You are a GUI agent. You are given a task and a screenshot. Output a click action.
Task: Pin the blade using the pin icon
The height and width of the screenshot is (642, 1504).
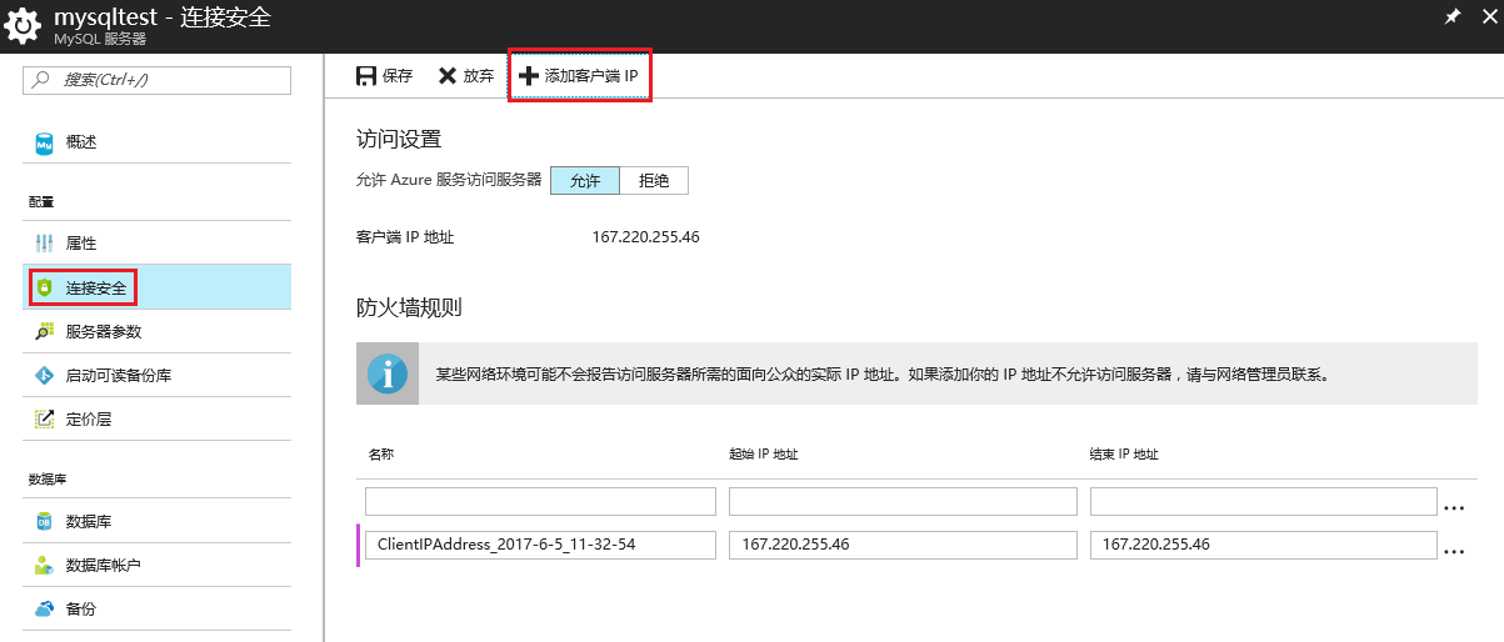coord(1452,17)
